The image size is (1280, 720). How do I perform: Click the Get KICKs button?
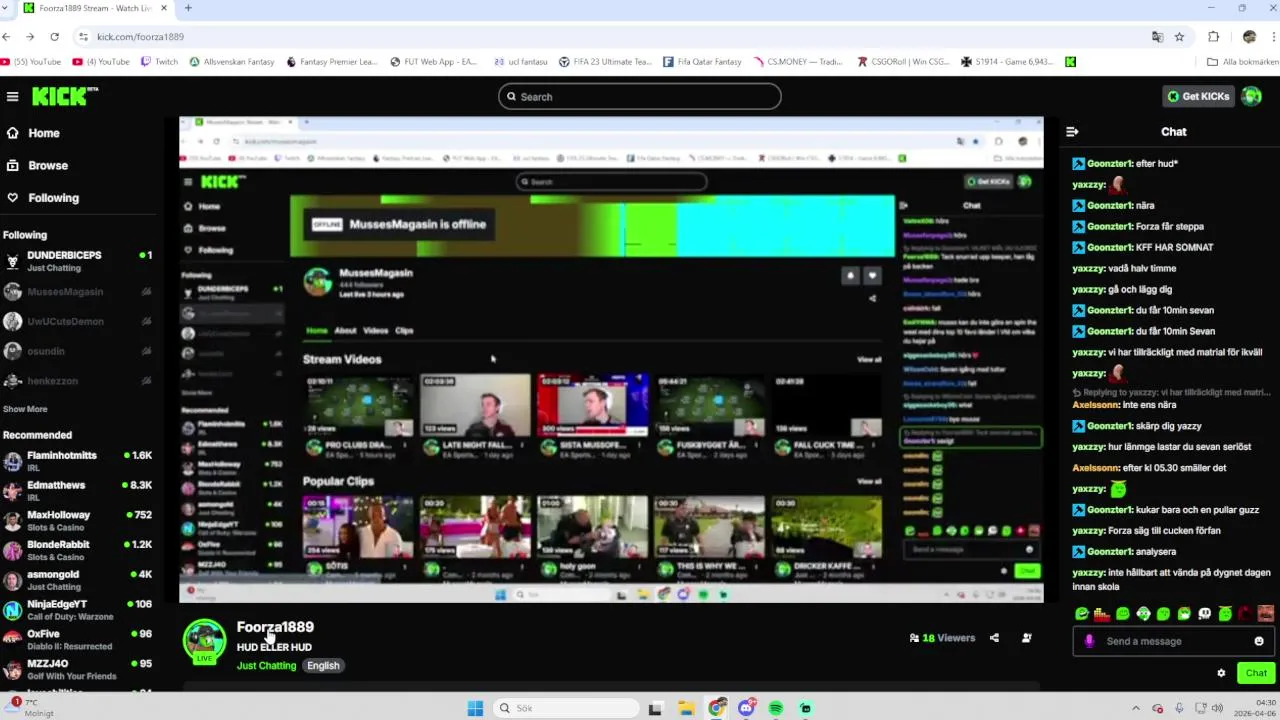point(1198,96)
